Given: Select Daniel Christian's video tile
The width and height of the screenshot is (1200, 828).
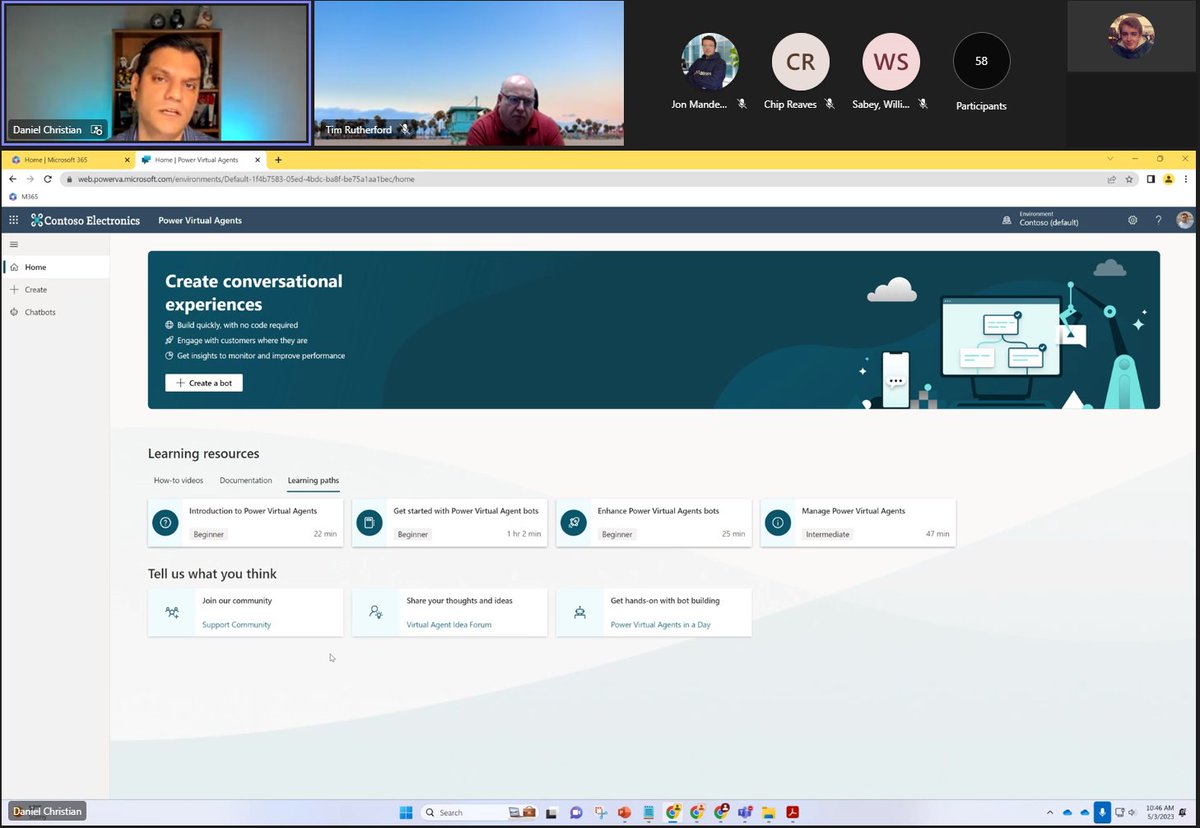Looking at the screenshot, I should pos(156,73).
